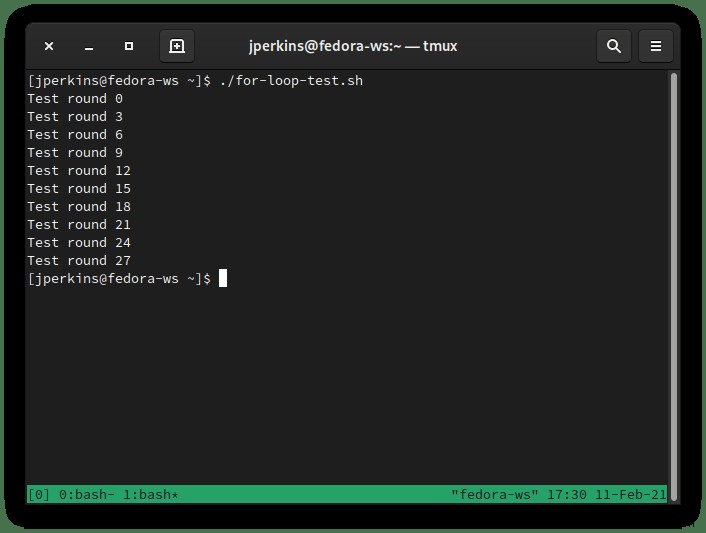The height and width of the screenshot is (533, 706).
Task: Click the 17:30 time in status bar
Action: (566, 495)
